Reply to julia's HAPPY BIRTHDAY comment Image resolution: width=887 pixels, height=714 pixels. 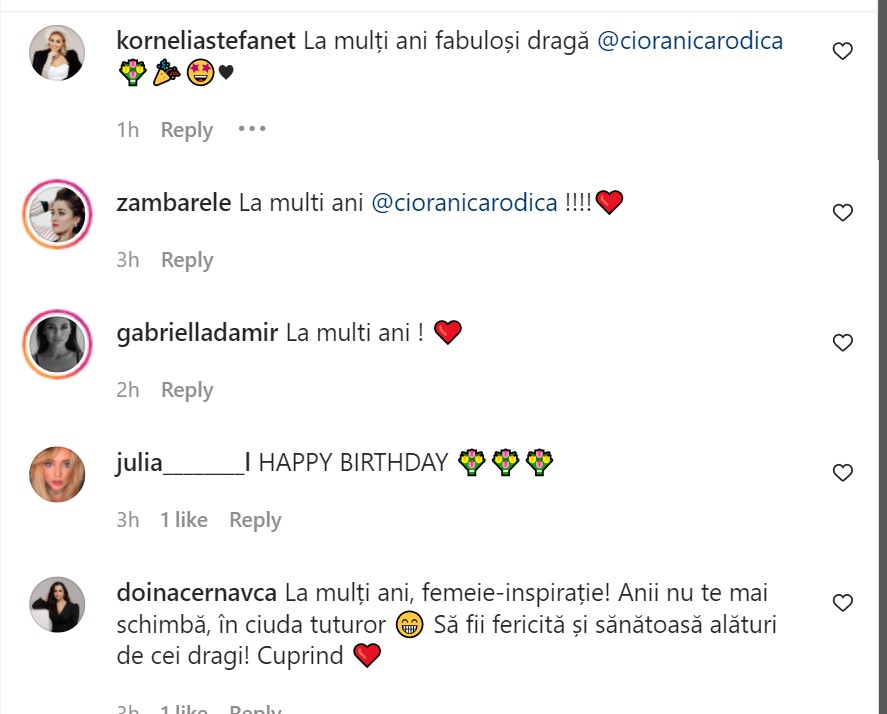pyautogui.click(x=255, y=521)
